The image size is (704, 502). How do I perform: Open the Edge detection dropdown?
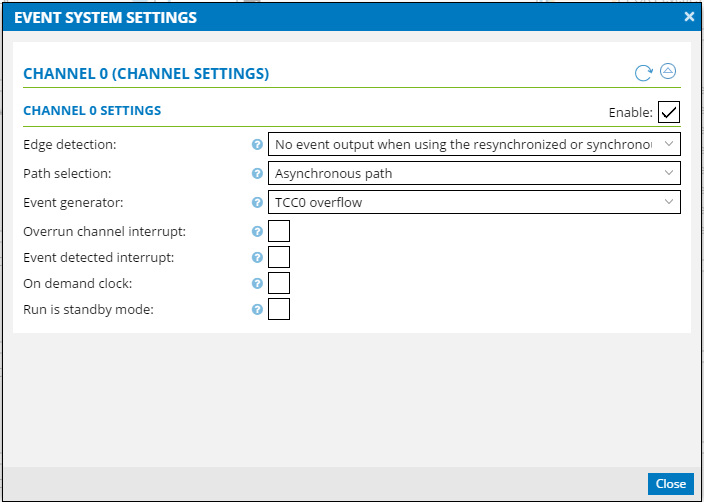(475, 144)
